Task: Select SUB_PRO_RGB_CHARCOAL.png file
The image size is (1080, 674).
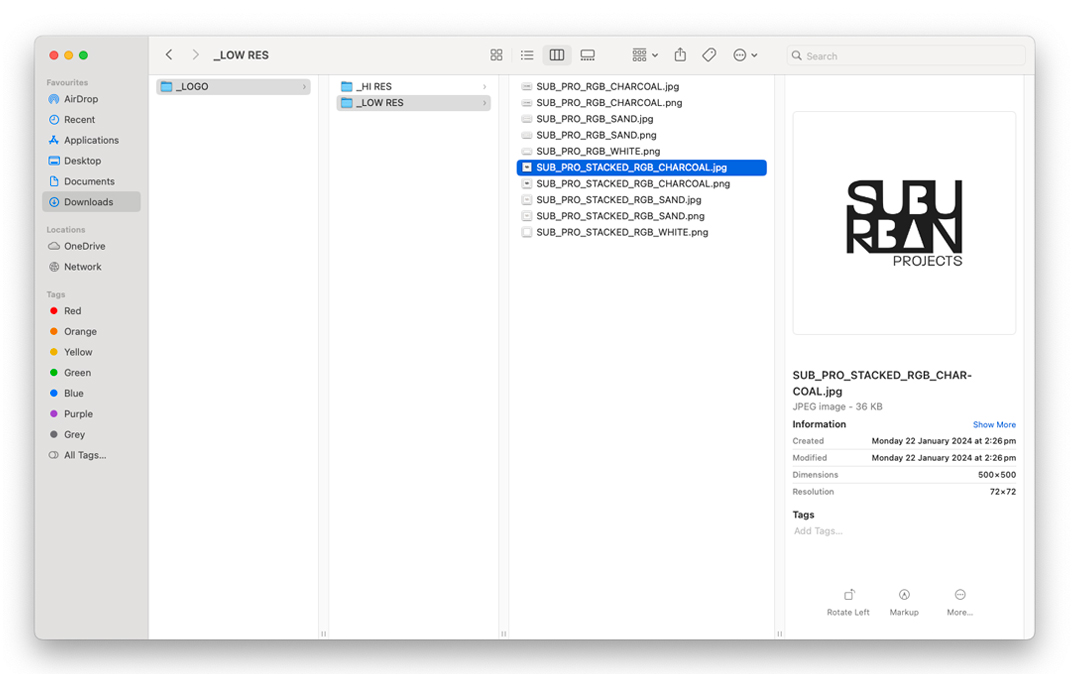Action: tap(641, 103)
